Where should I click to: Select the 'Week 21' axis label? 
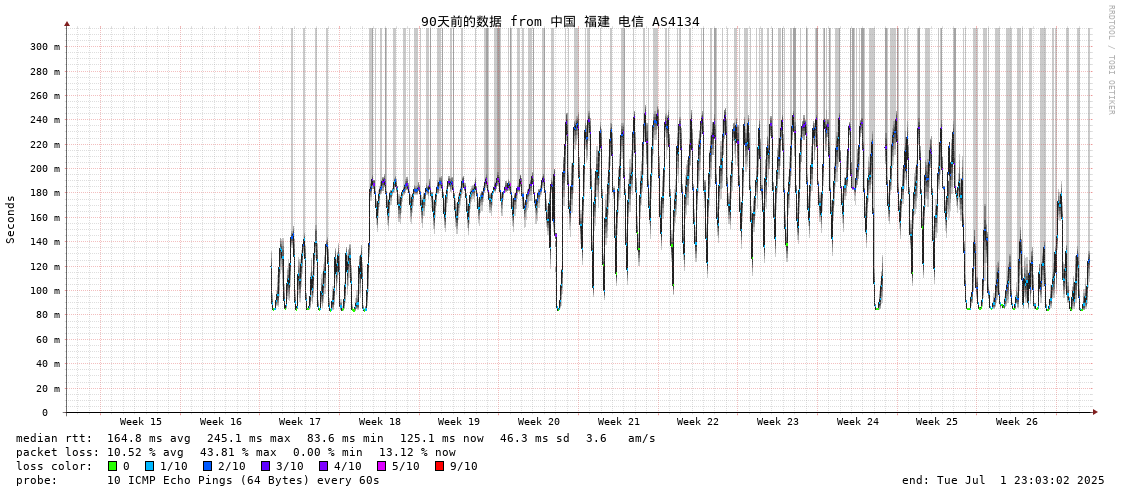click(x=619, y=422)
